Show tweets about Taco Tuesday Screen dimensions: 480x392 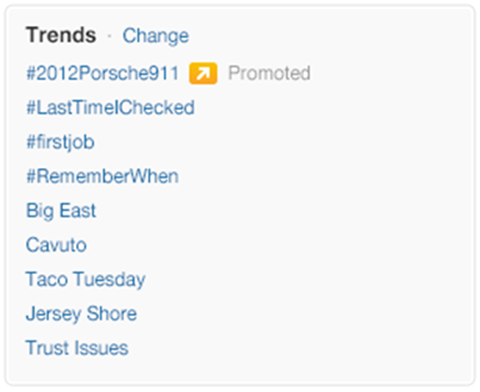click(86, 280)
